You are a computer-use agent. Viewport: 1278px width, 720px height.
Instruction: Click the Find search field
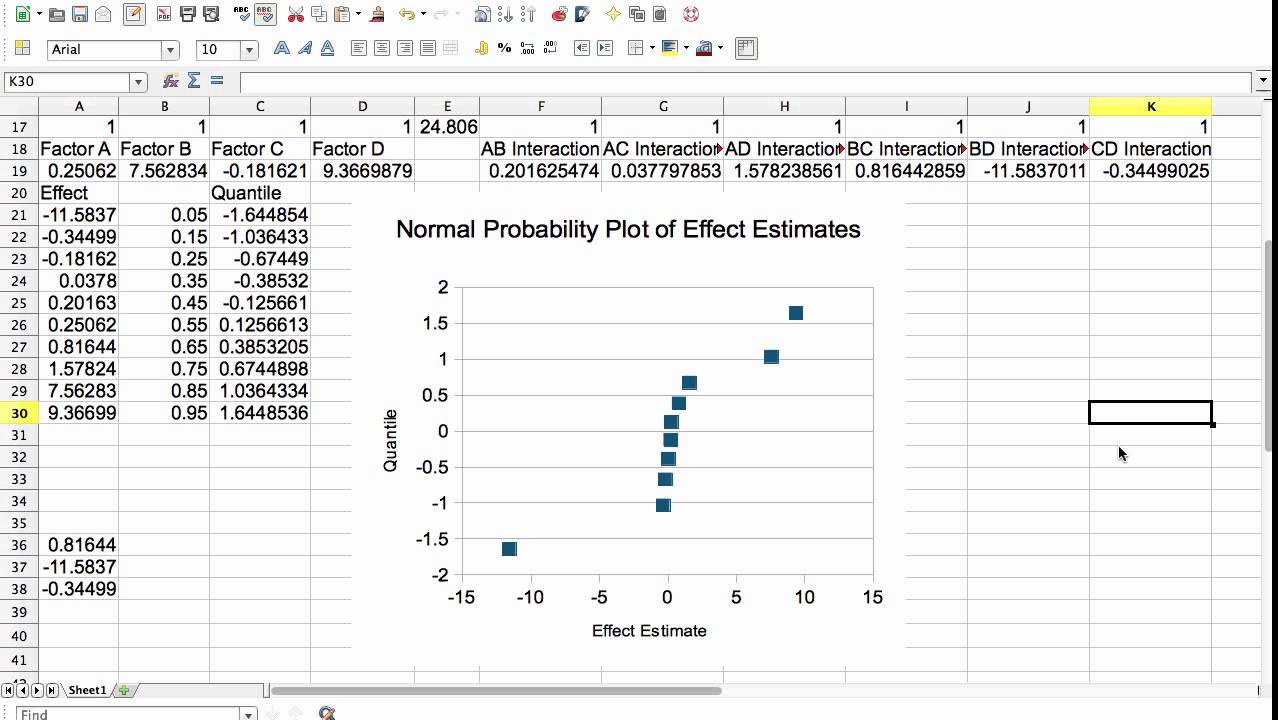coord(128,714)
